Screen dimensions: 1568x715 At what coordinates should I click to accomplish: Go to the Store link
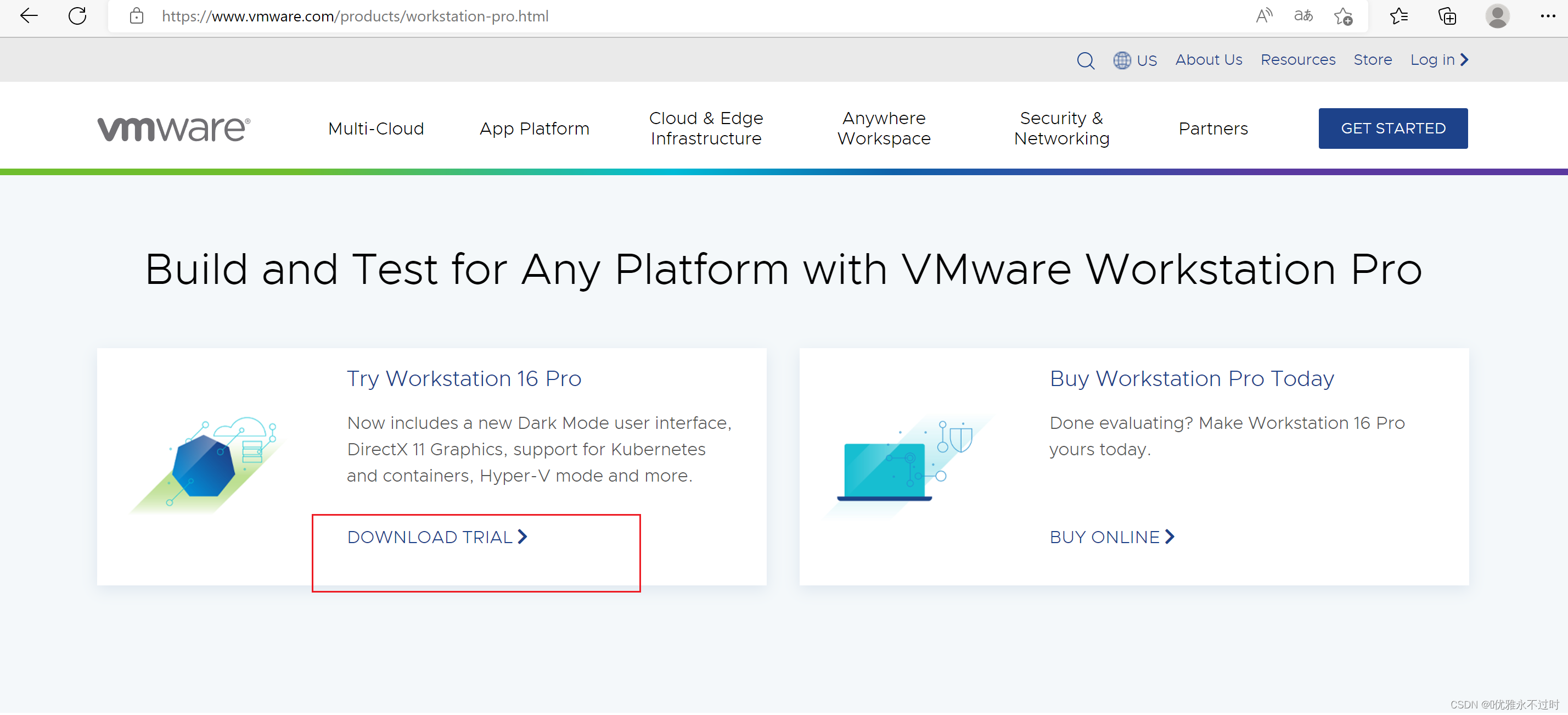pos(1373,60)
